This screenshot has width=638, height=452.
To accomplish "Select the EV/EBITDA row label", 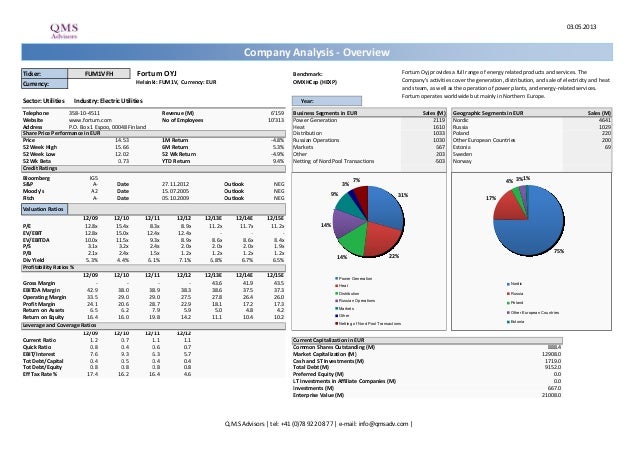I will (36, 240).
